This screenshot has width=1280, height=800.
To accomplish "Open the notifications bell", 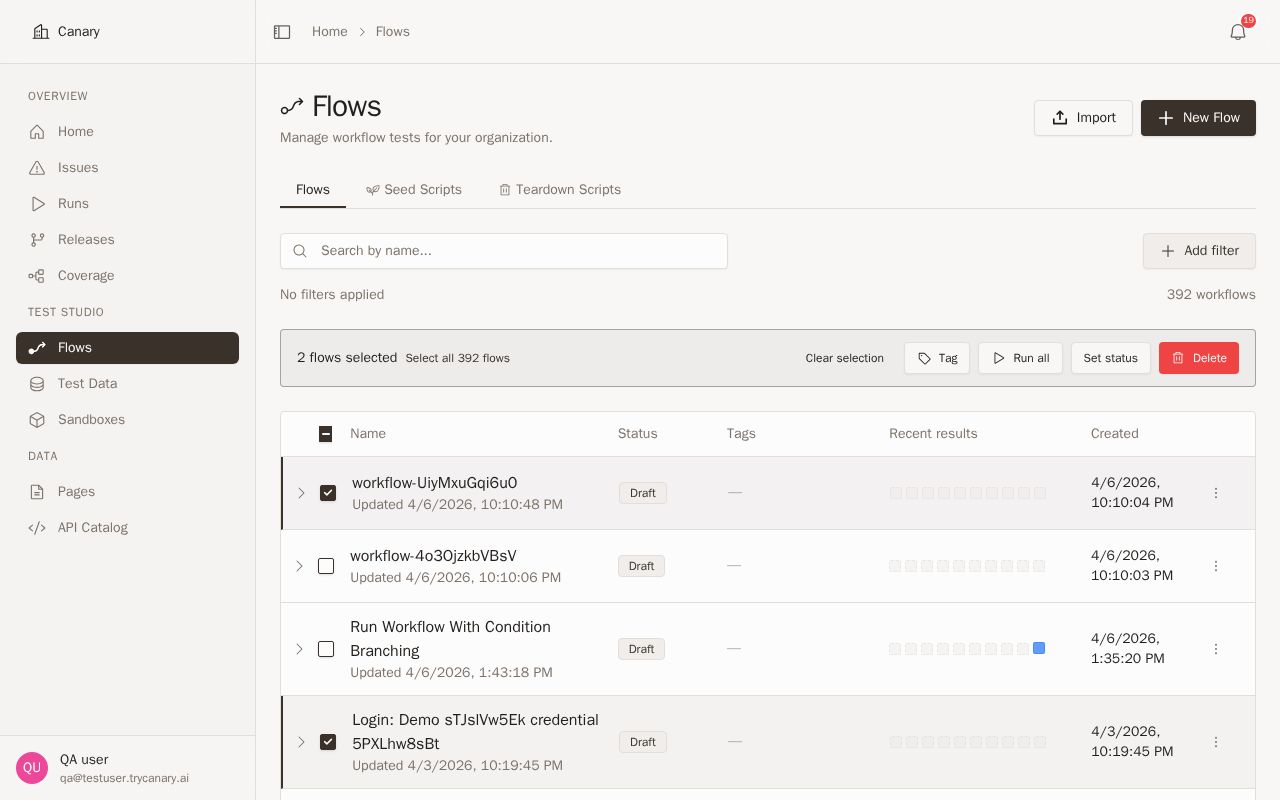I will [x=1238, y=32].
